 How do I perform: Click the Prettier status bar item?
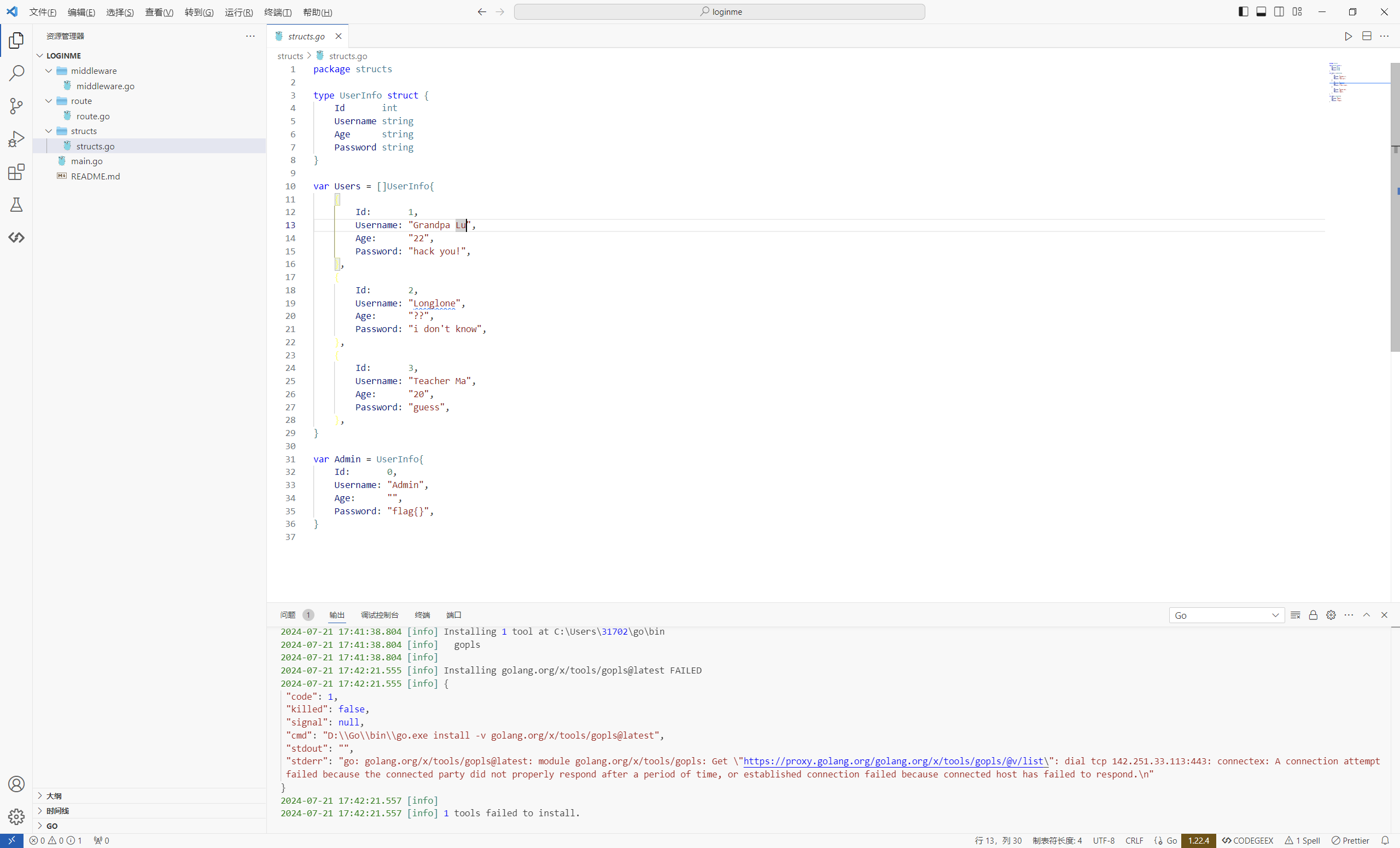pos(1350,840)
